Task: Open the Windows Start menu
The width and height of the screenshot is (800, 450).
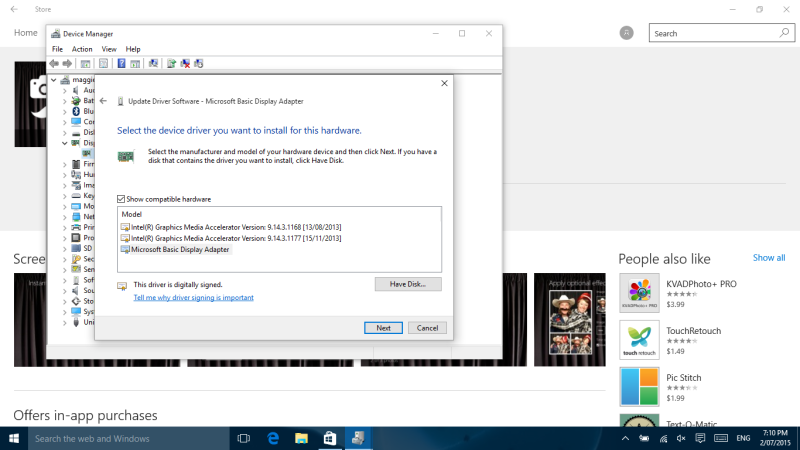Action: point(14,438)
